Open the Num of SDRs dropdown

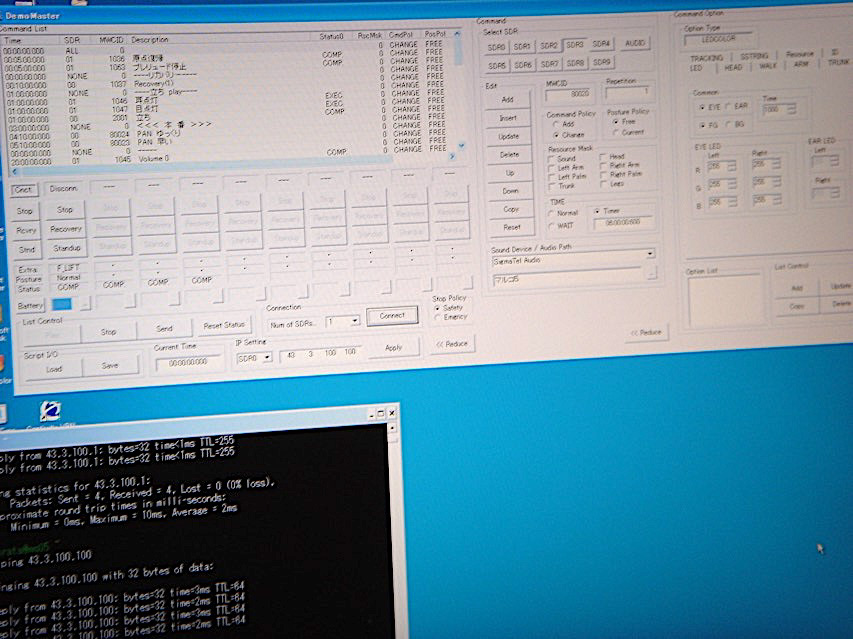coord(355,321)
